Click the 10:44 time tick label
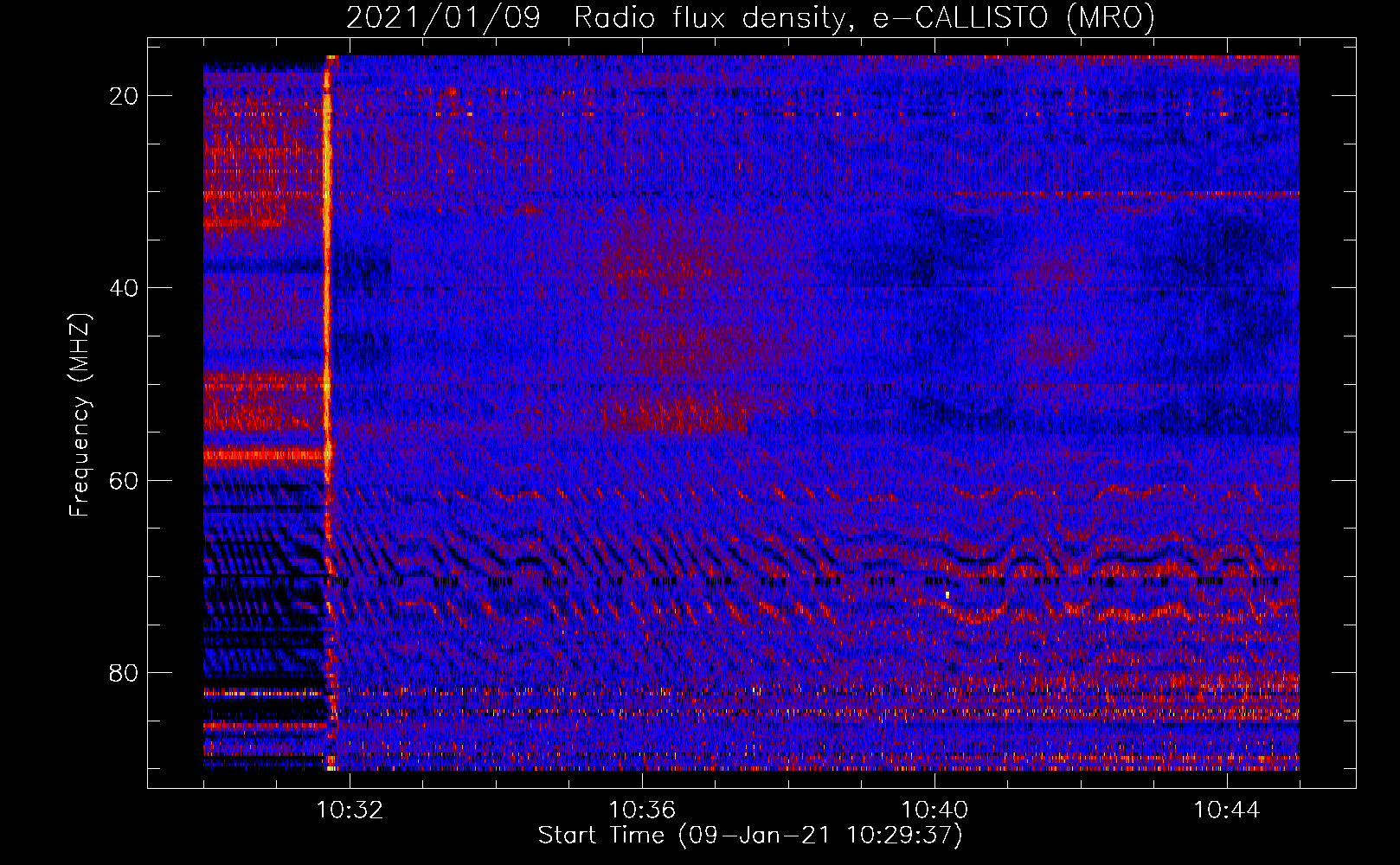This screenshot has width=1400, height=865. pyautogui.click(x=1227, y=811)
